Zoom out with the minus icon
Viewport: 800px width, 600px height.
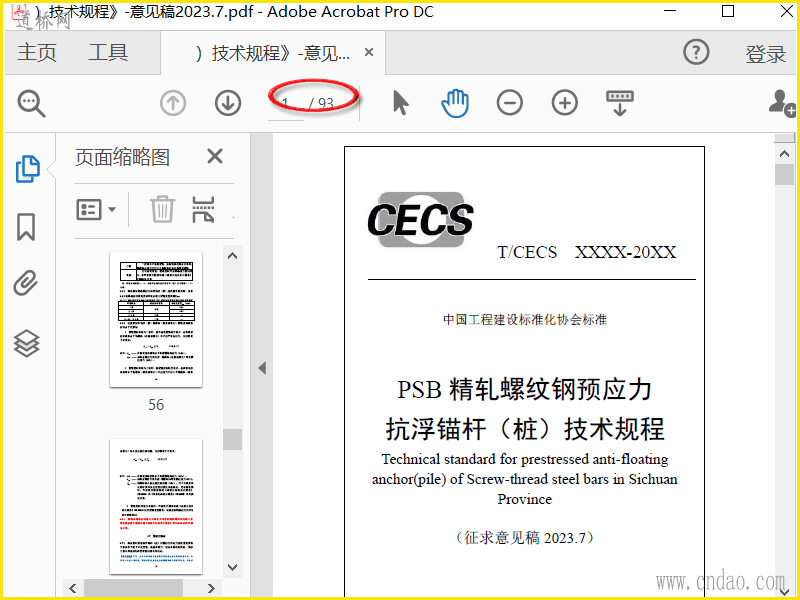point(510,103)
